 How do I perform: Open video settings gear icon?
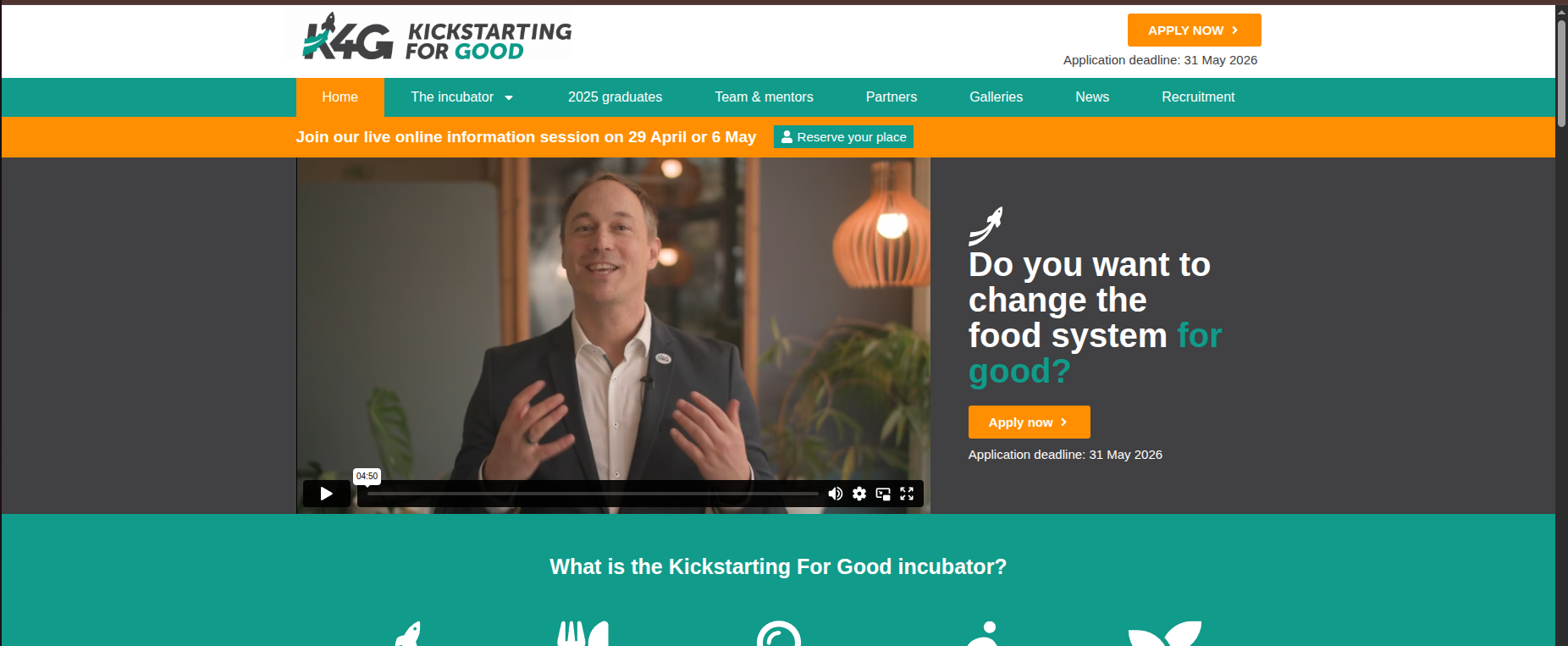pos(859,494)
